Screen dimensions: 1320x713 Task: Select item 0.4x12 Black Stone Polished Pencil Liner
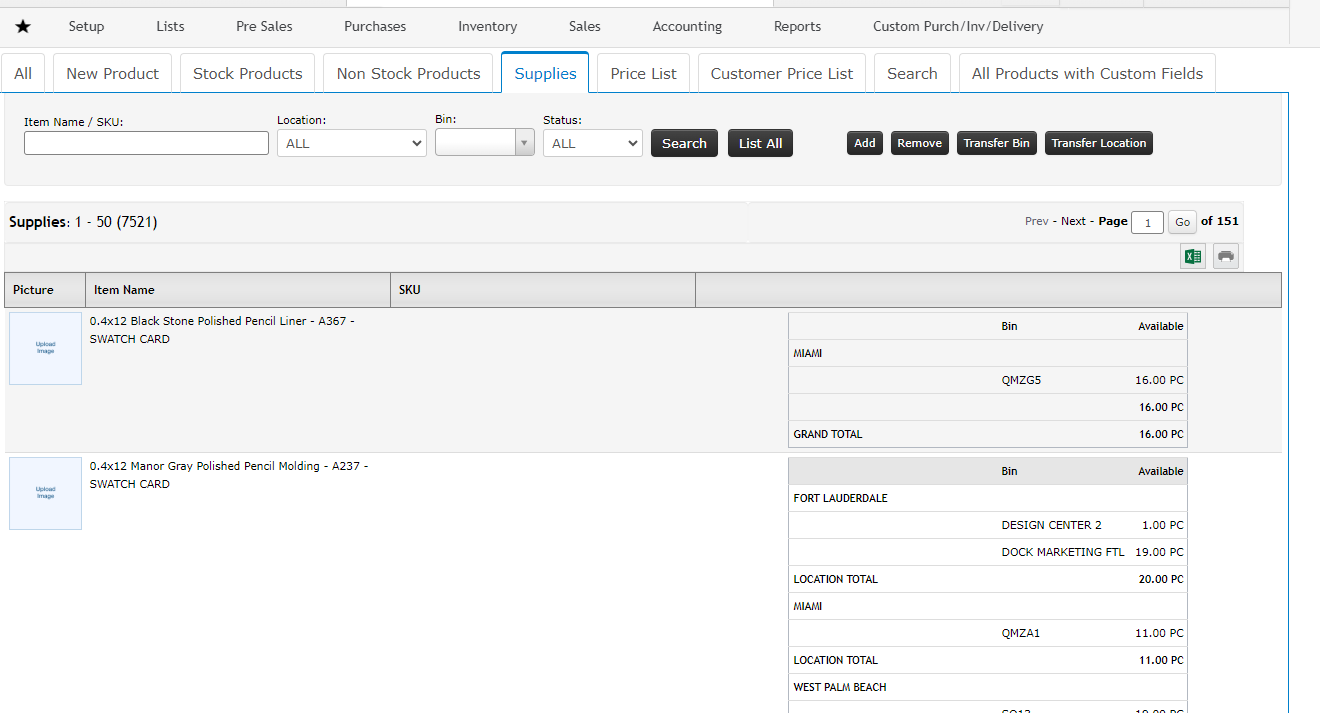tap(222, 330)
